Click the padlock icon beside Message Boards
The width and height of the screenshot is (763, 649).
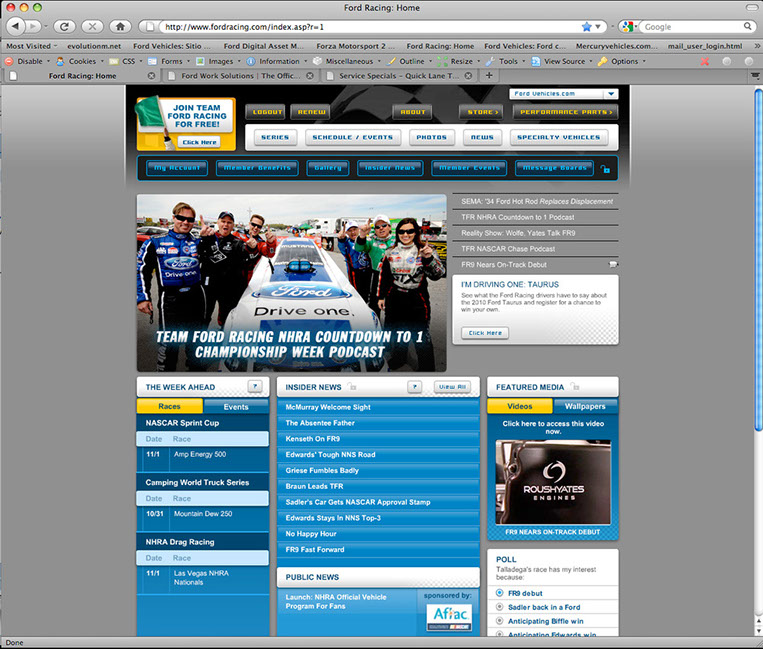[605, 169]
